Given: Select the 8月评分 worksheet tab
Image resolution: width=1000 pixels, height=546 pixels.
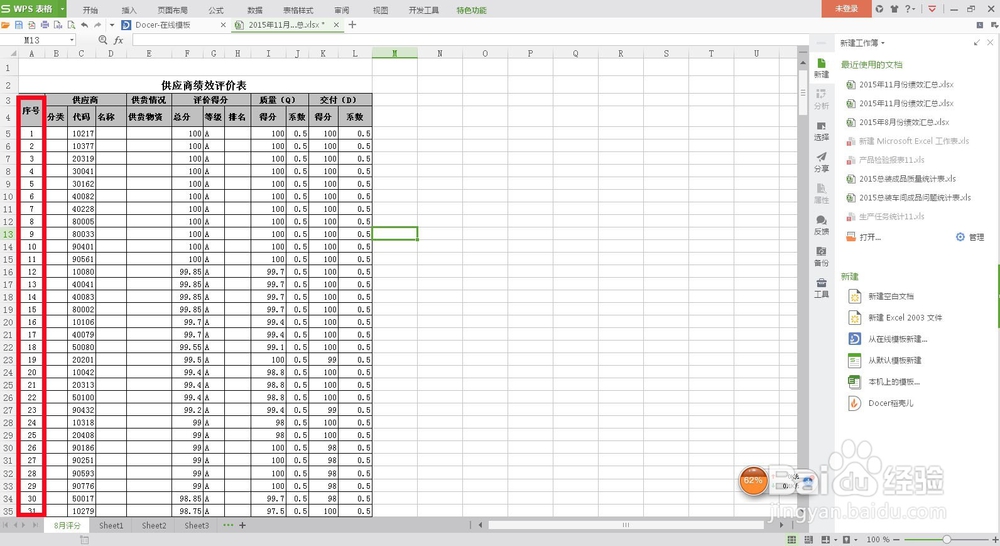Looking at the screenshot, I should tap(67, 526).
